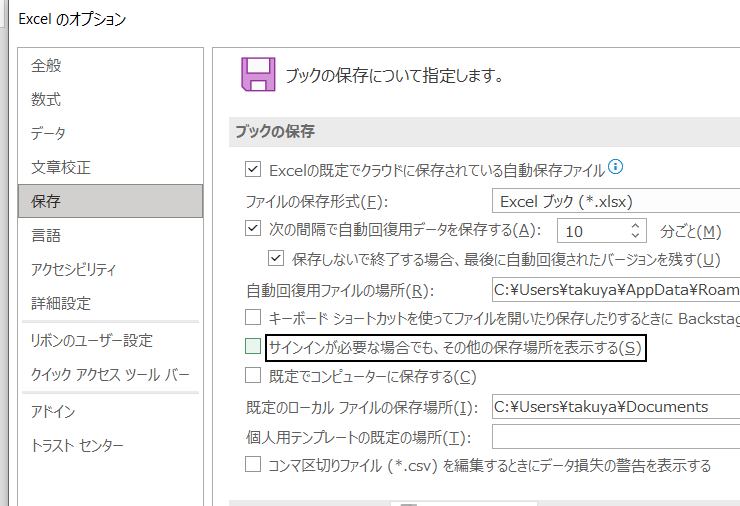740x506 pixels.
Task: Open 詳細設定 options
Action: point(110,304)
